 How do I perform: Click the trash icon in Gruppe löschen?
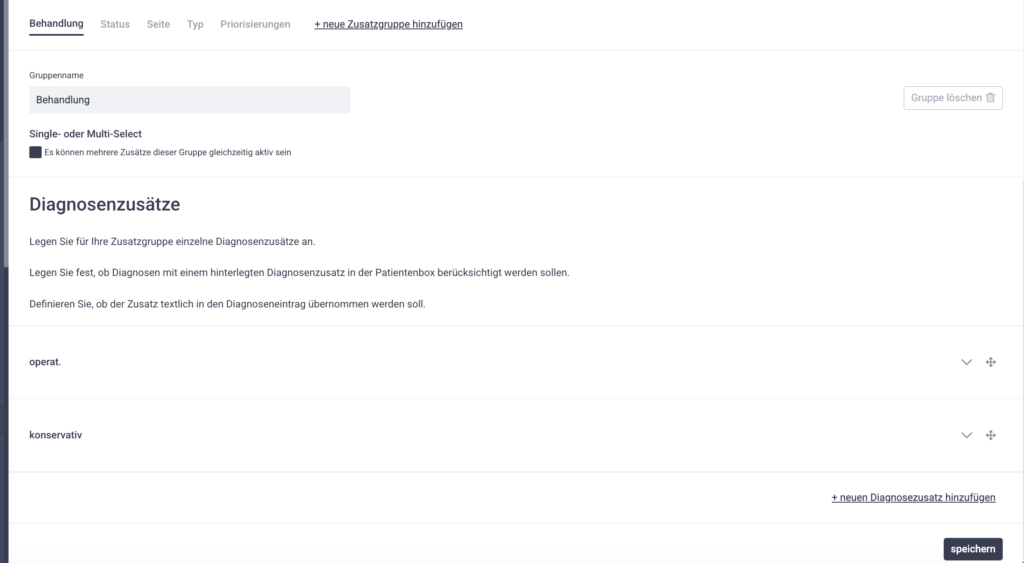(990, 98)
